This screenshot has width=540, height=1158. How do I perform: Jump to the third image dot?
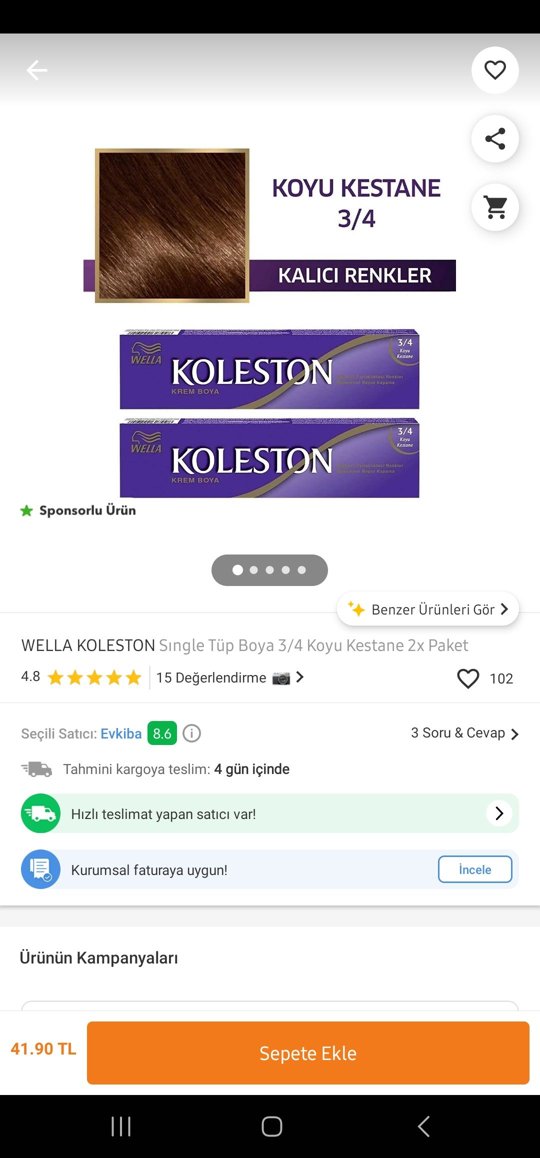click(x=270, y=570)
